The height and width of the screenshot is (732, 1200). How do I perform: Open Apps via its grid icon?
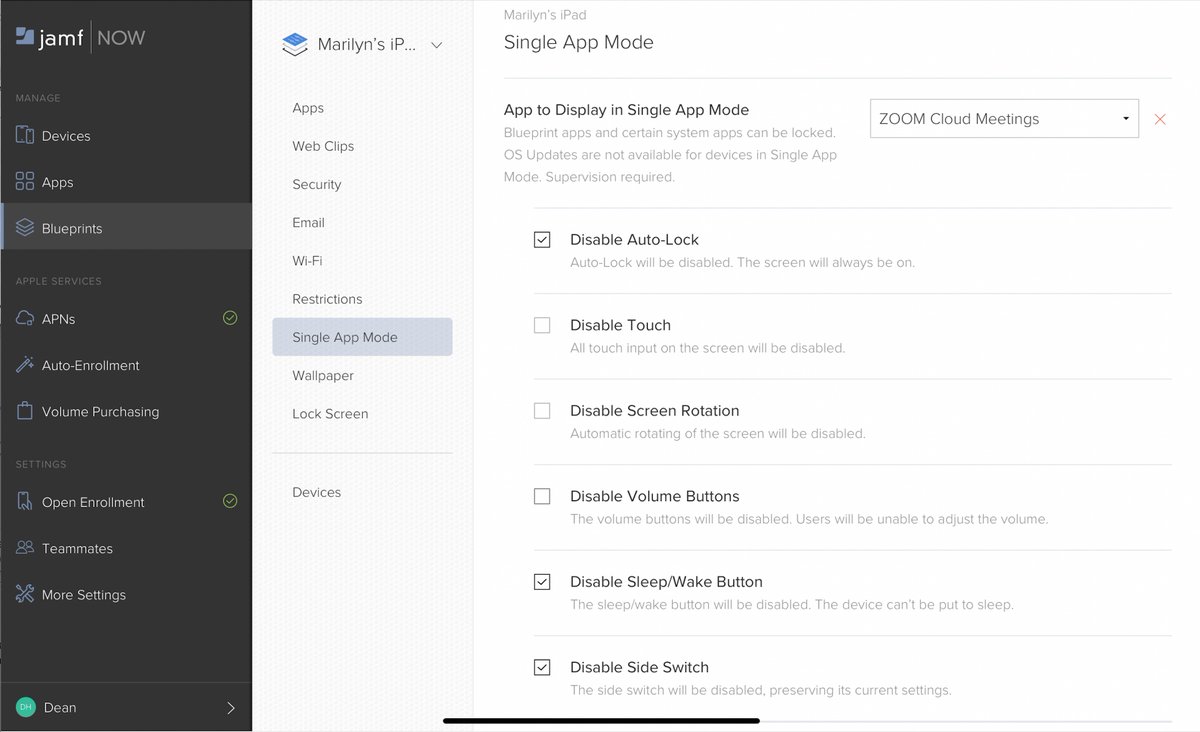[25, 182]
